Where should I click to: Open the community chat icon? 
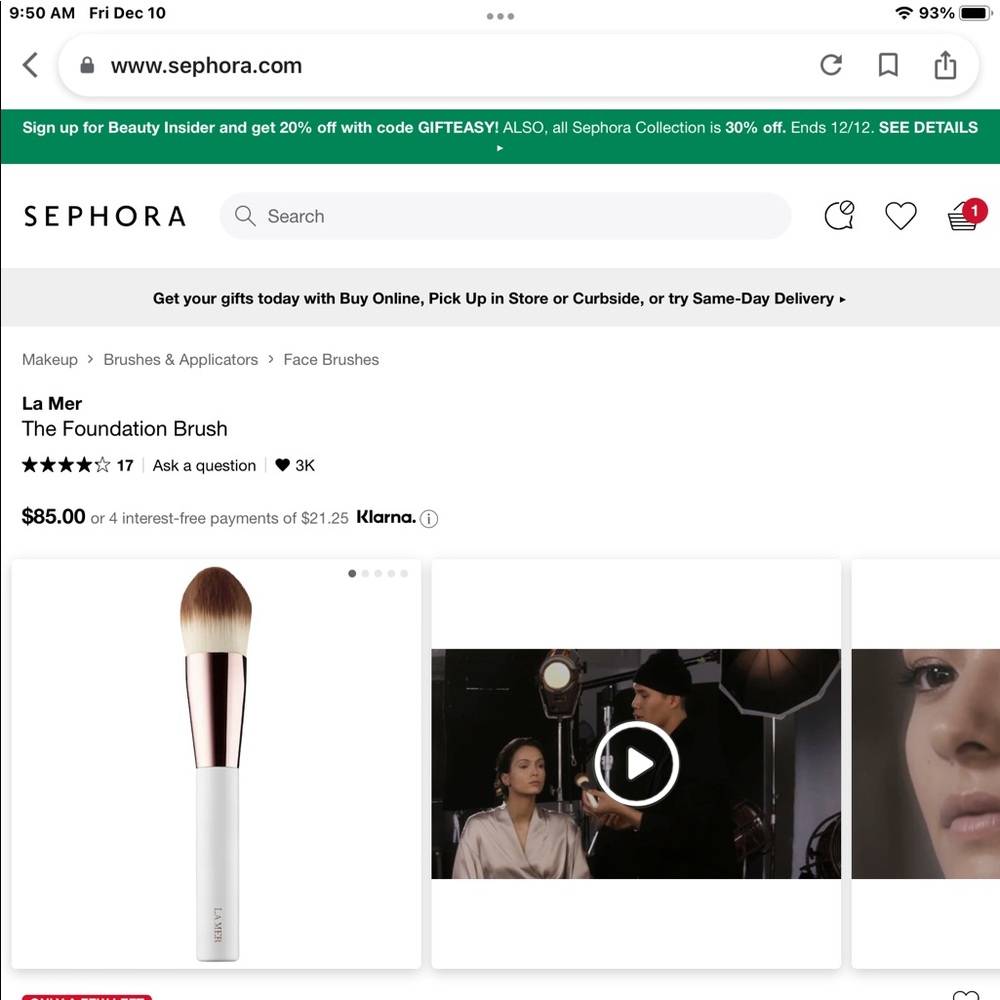(839, 216)
